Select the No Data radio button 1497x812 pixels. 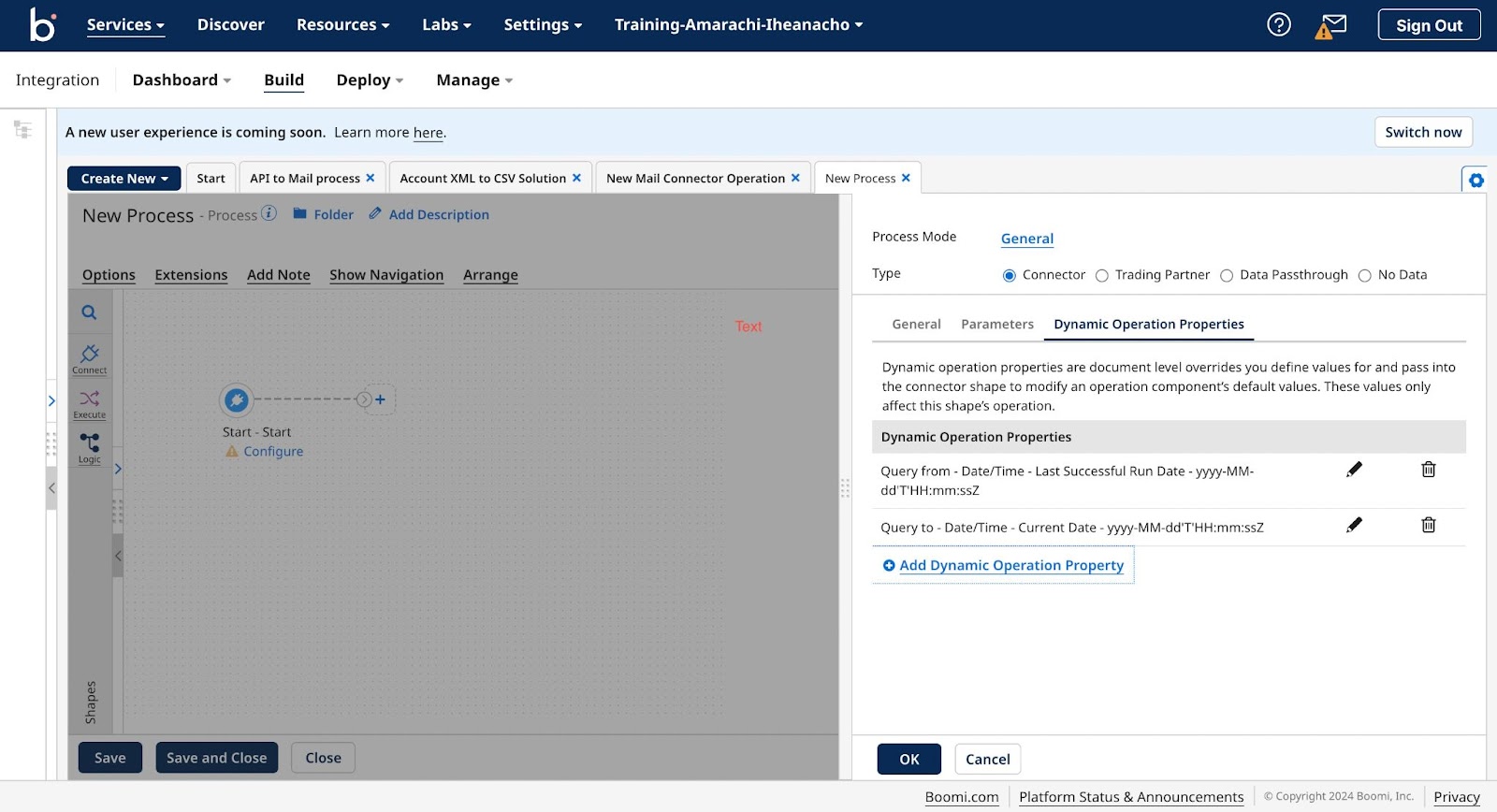click(1364, 276)
